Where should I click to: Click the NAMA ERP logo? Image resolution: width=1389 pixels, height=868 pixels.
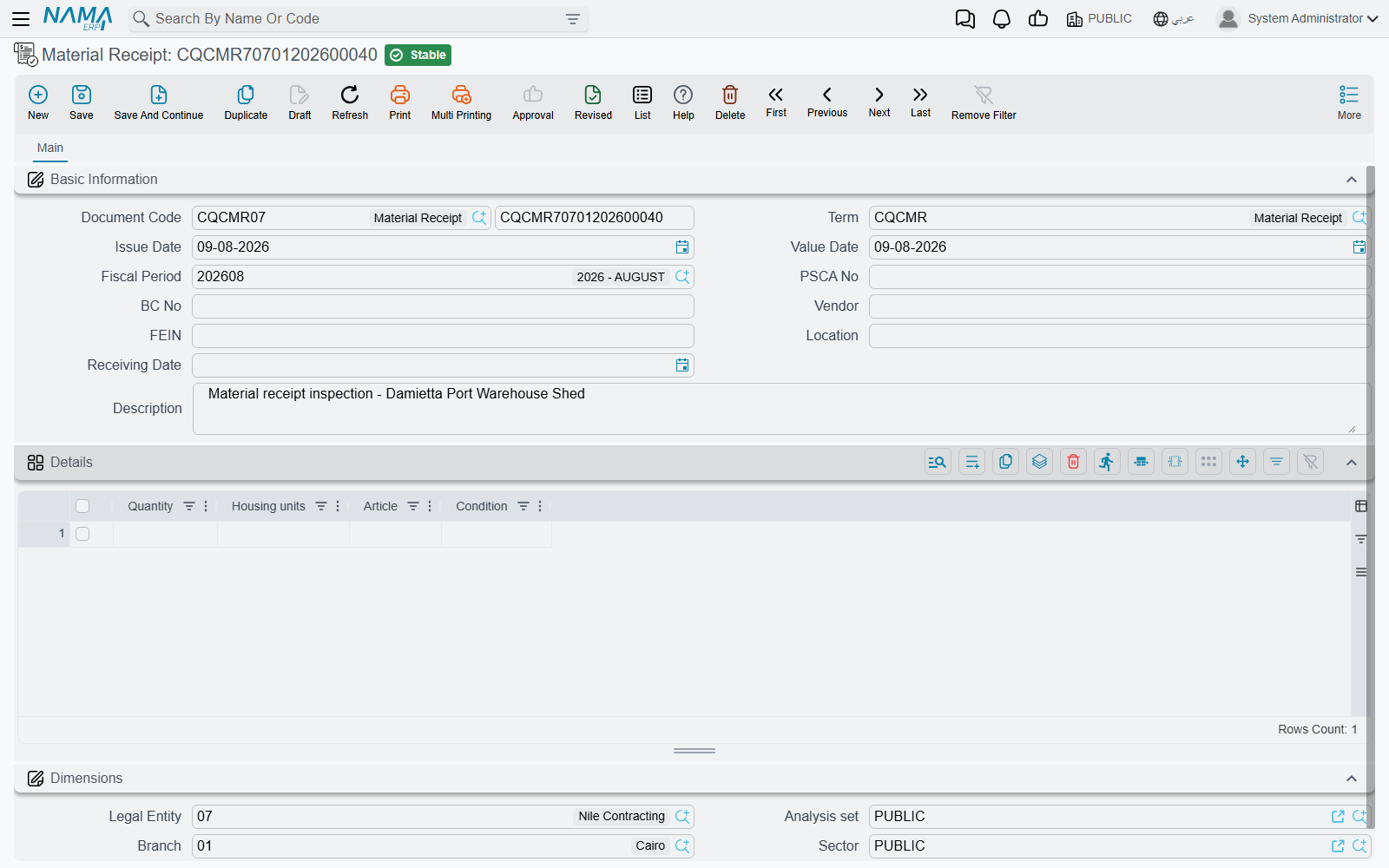pos(78,18)
